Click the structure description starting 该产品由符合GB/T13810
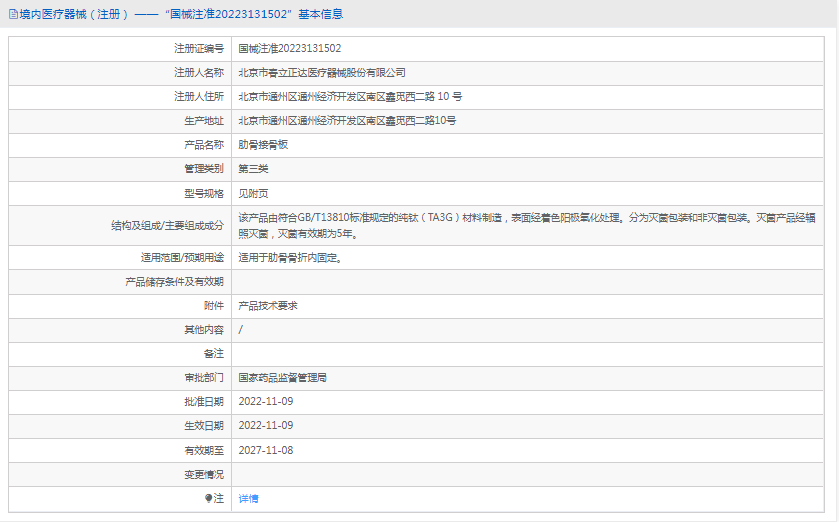The image size is (839, 522). [x=527, y=226]
